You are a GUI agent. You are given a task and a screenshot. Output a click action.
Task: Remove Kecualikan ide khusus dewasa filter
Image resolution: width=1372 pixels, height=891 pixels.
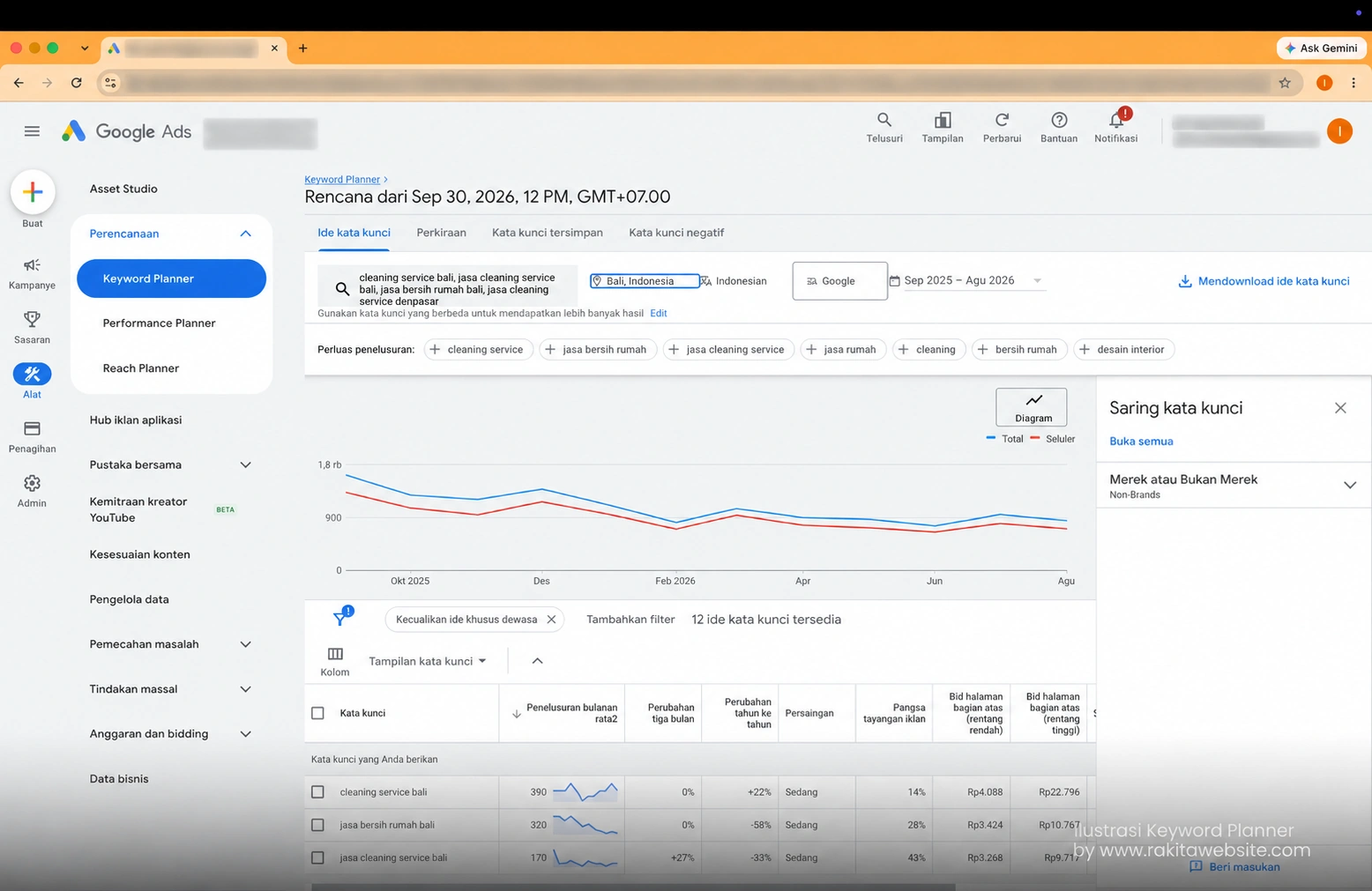point(551,620)
